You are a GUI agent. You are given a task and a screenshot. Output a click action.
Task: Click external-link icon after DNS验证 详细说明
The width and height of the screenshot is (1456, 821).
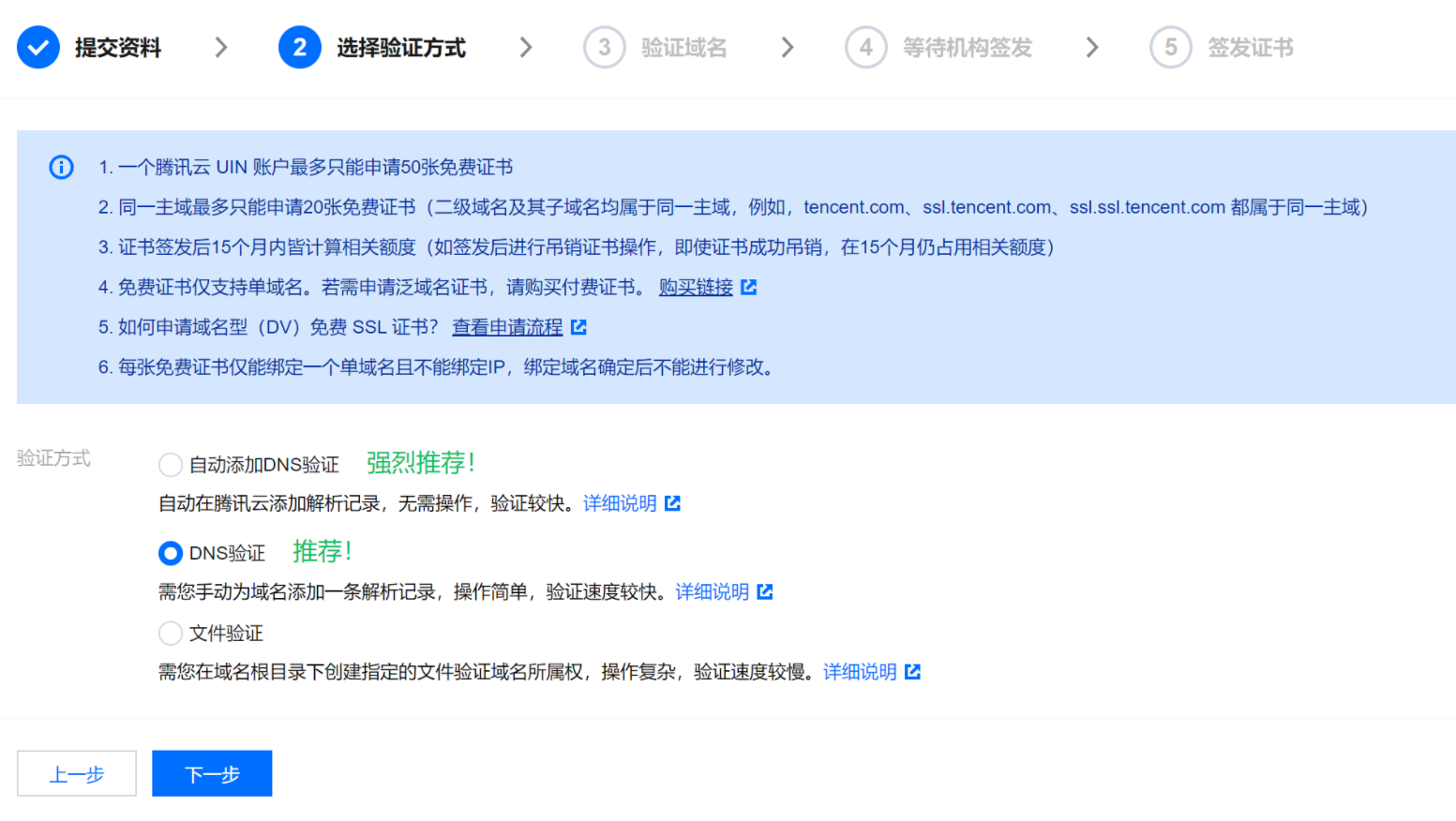[765, 591]
